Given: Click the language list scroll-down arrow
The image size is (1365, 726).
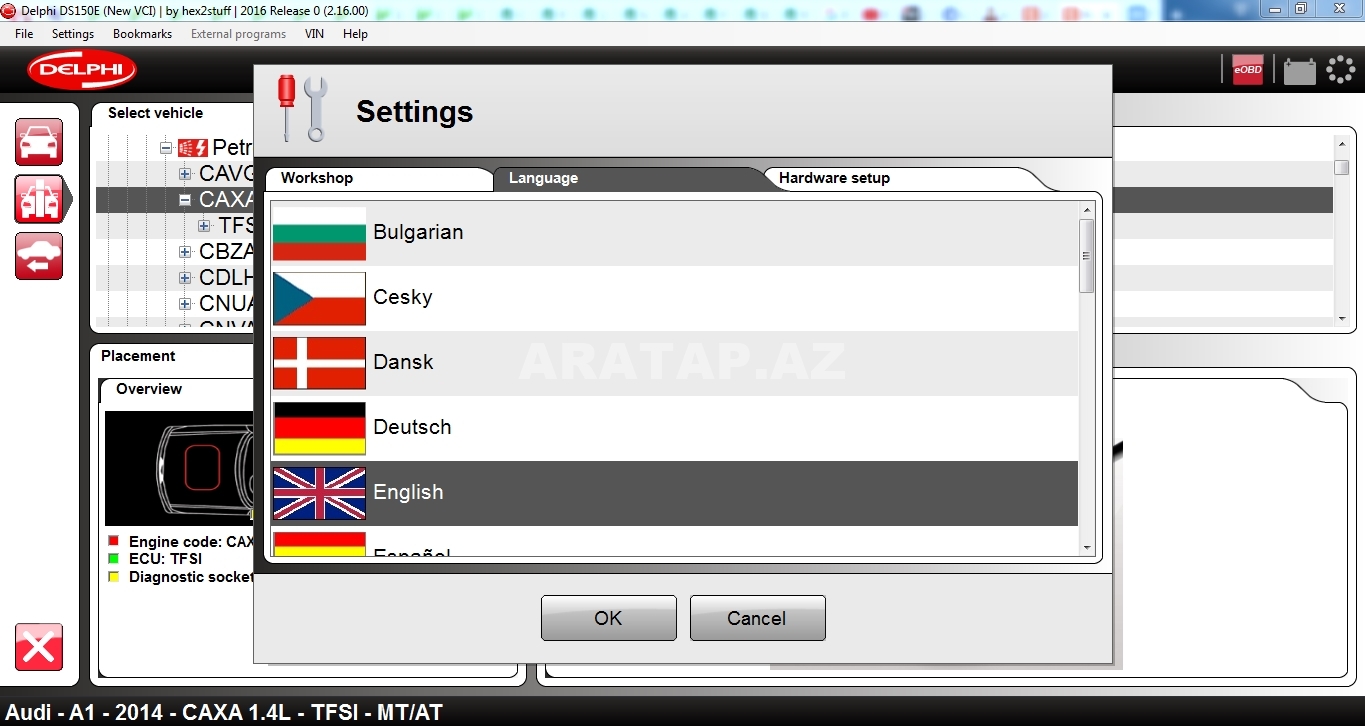Looking at the screenshot, I should (1087, 547).
